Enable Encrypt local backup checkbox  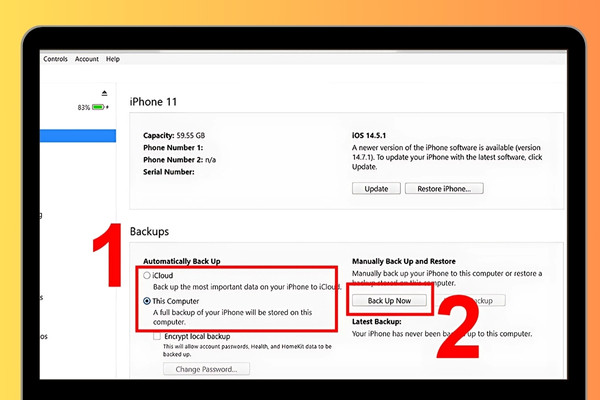[157, 336]
